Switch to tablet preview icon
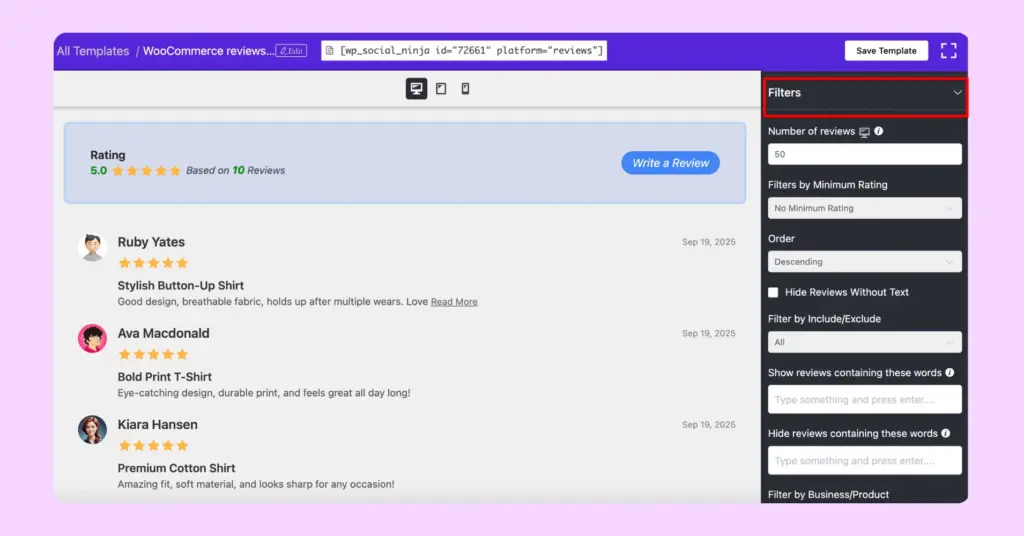The width and height of the screenshot is (1024, 536). 441,89
